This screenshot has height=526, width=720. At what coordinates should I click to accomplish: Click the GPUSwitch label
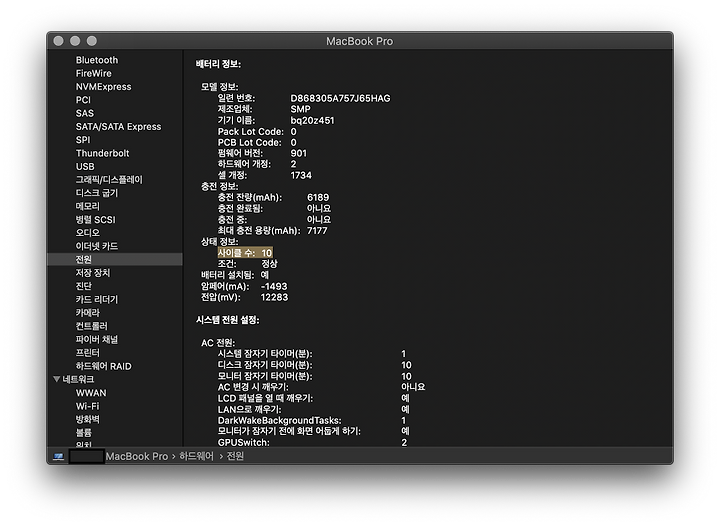[243, 442]
